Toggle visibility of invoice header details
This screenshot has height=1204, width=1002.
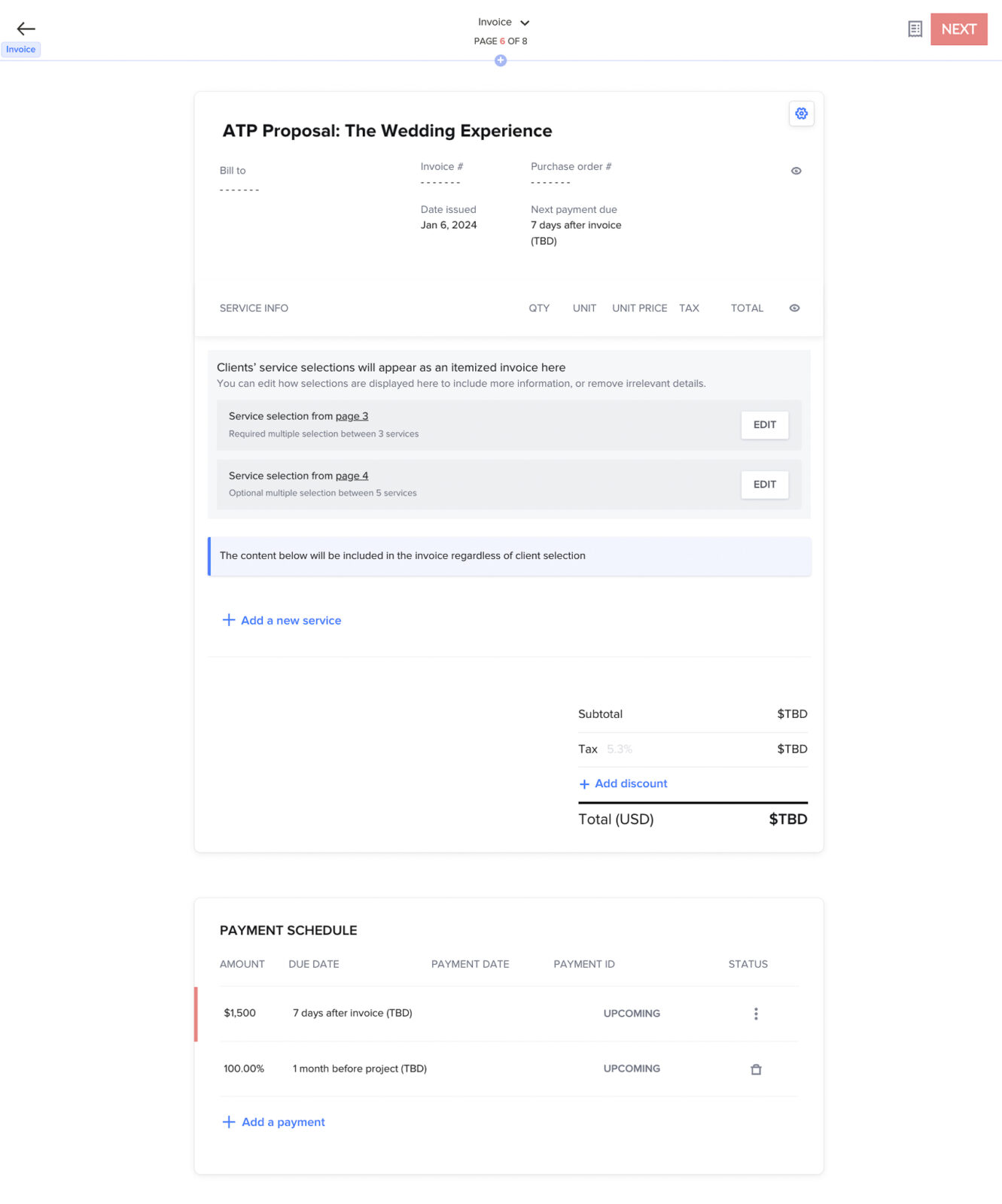click(796, 171)
